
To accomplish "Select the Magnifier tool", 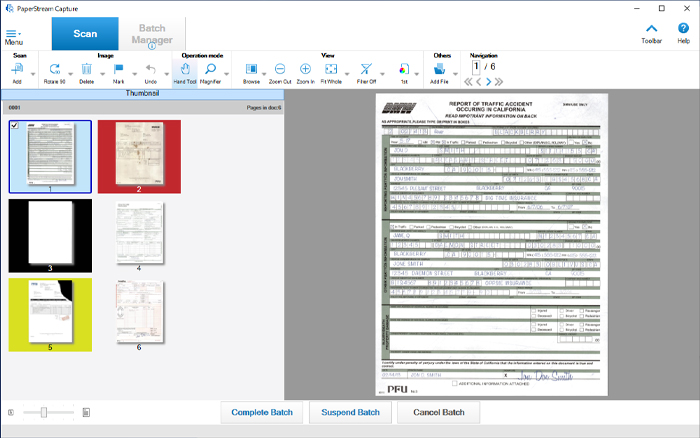I will coord(210,69).
